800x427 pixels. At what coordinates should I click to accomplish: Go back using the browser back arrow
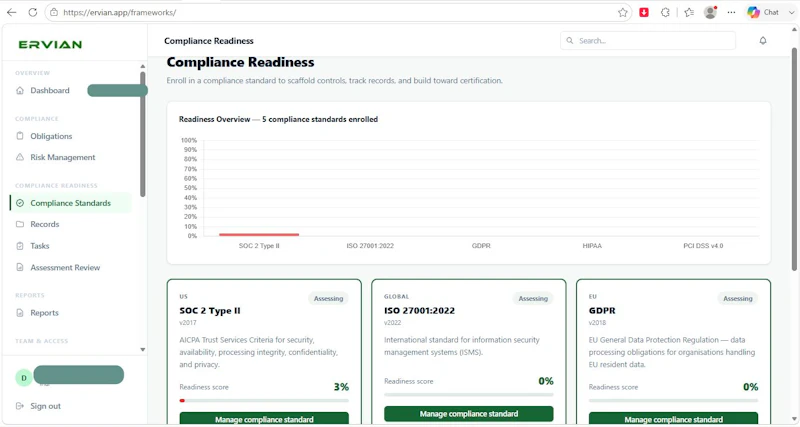(x=11, y=12)
